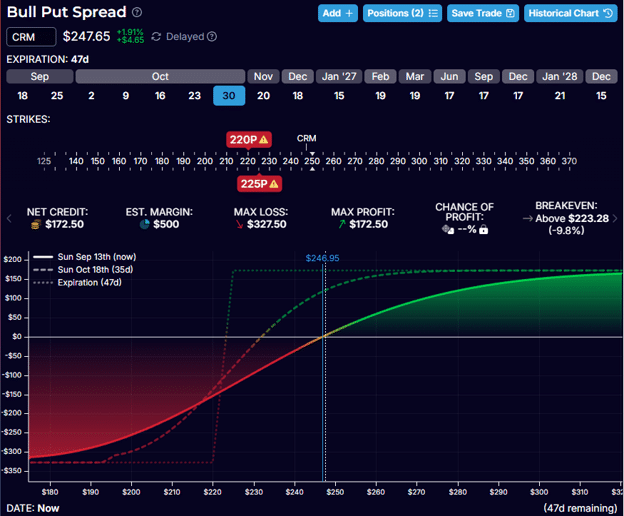This screenshot has height=516, width=624.
Task: Click the (47d remaining) text
Action: pyautogui.click(x=580, y=508)
